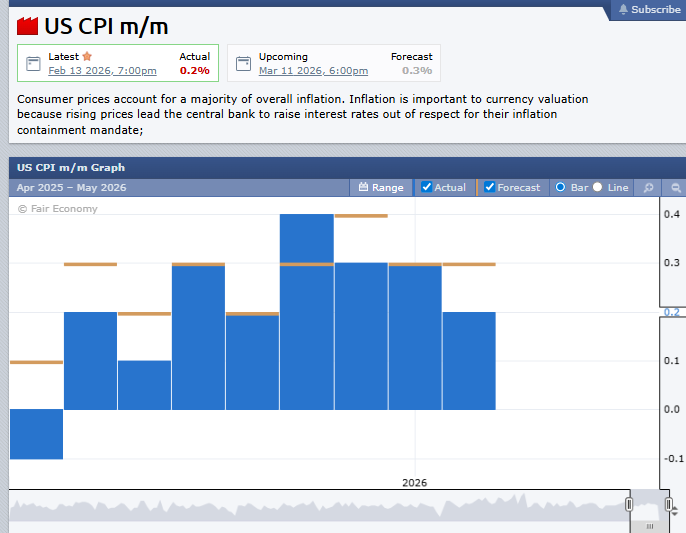
Task: Select the Bar radio button
Action: coord(560,187)
